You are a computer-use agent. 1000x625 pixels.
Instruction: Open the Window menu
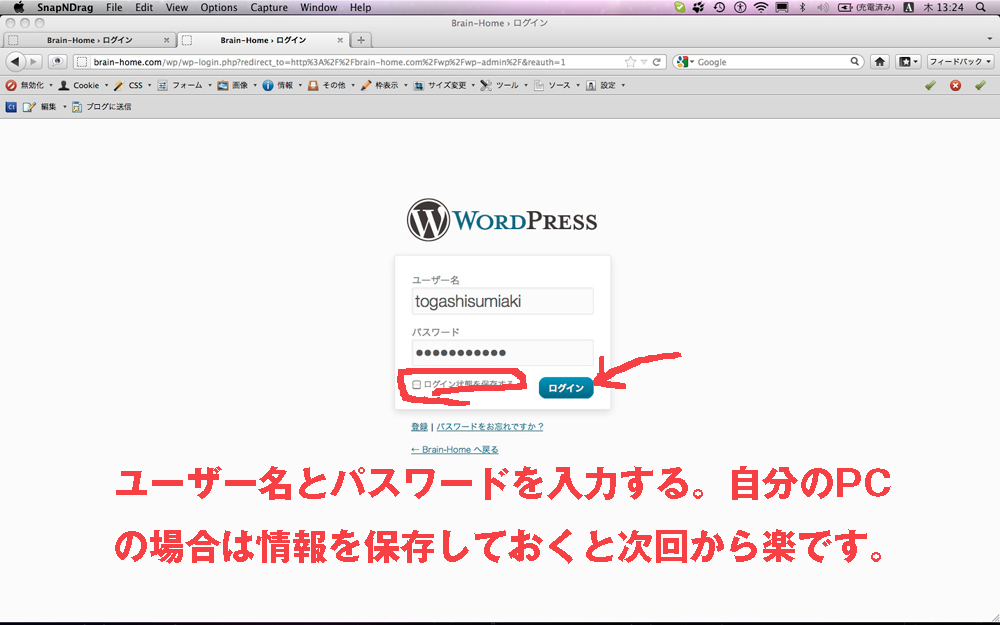tap(319, 8)
